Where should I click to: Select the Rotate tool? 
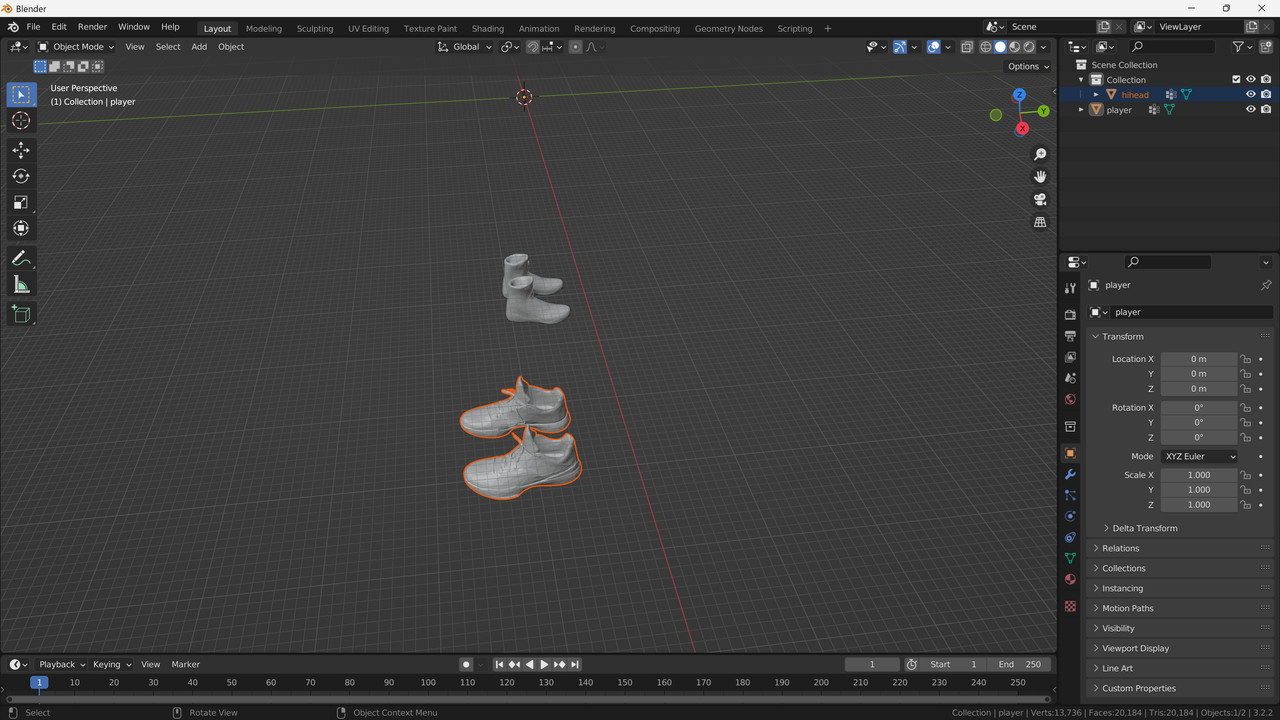coord(21,176)
